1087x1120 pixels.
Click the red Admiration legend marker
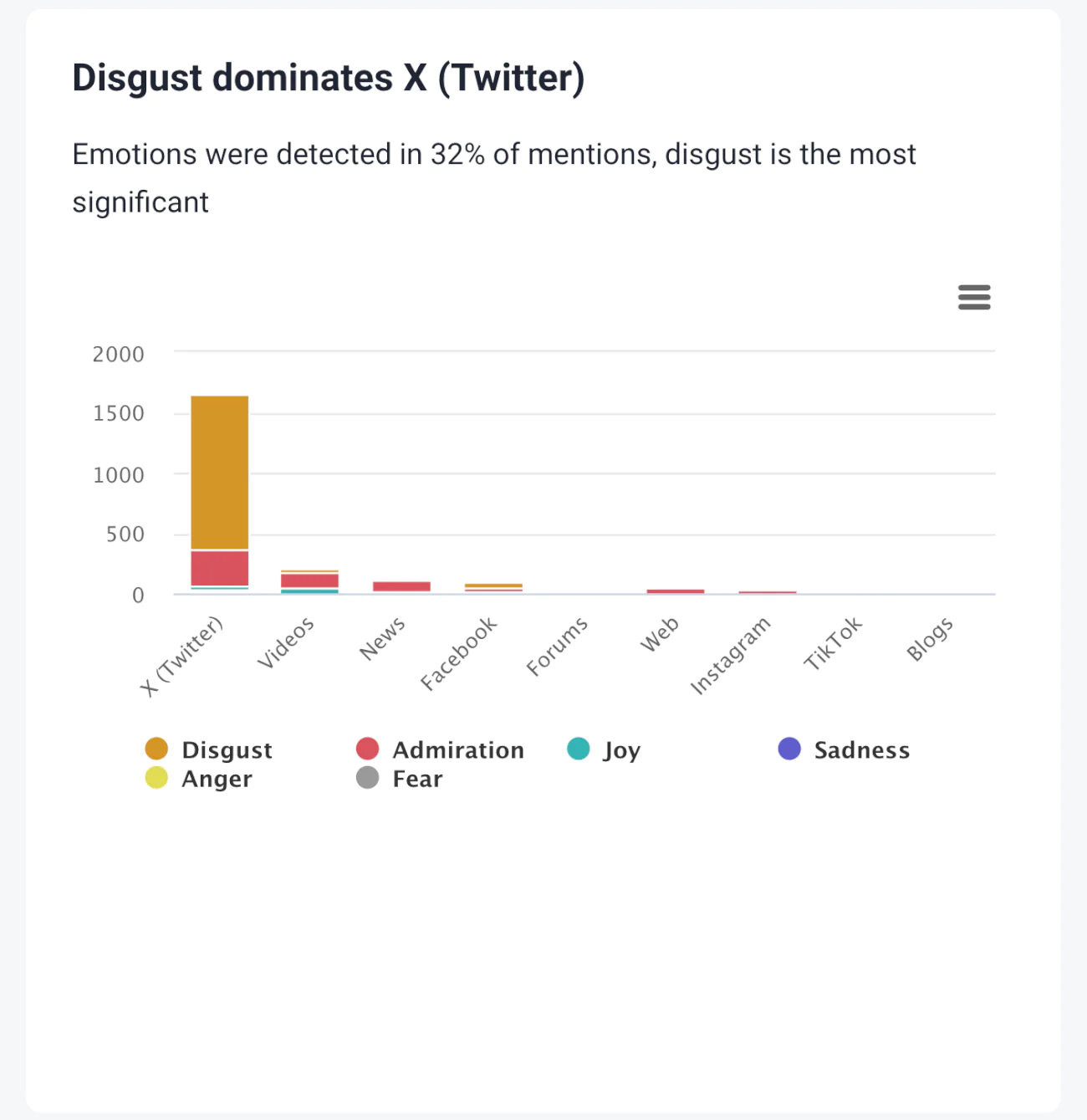click(368, 749)
